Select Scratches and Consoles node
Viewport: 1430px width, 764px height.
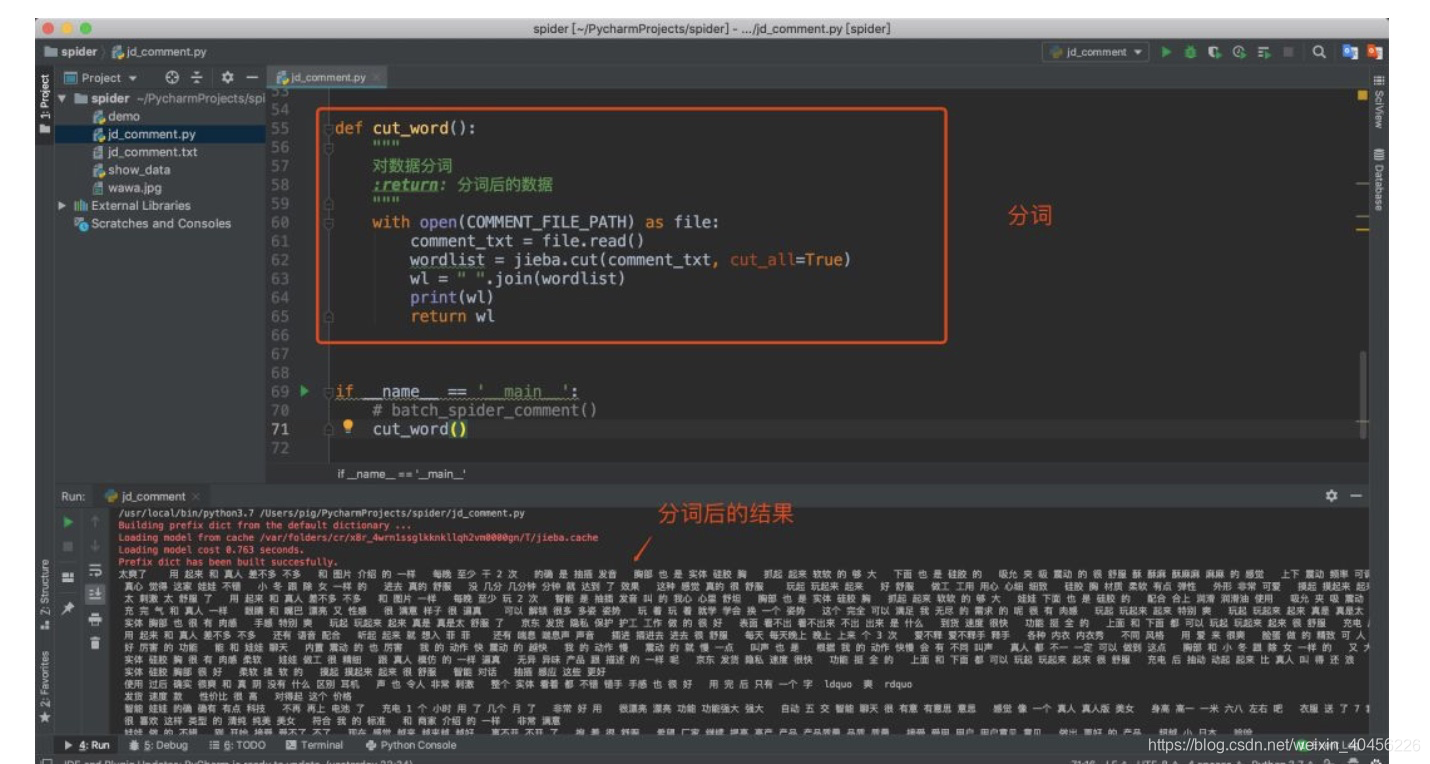click(x=153, y=223)
